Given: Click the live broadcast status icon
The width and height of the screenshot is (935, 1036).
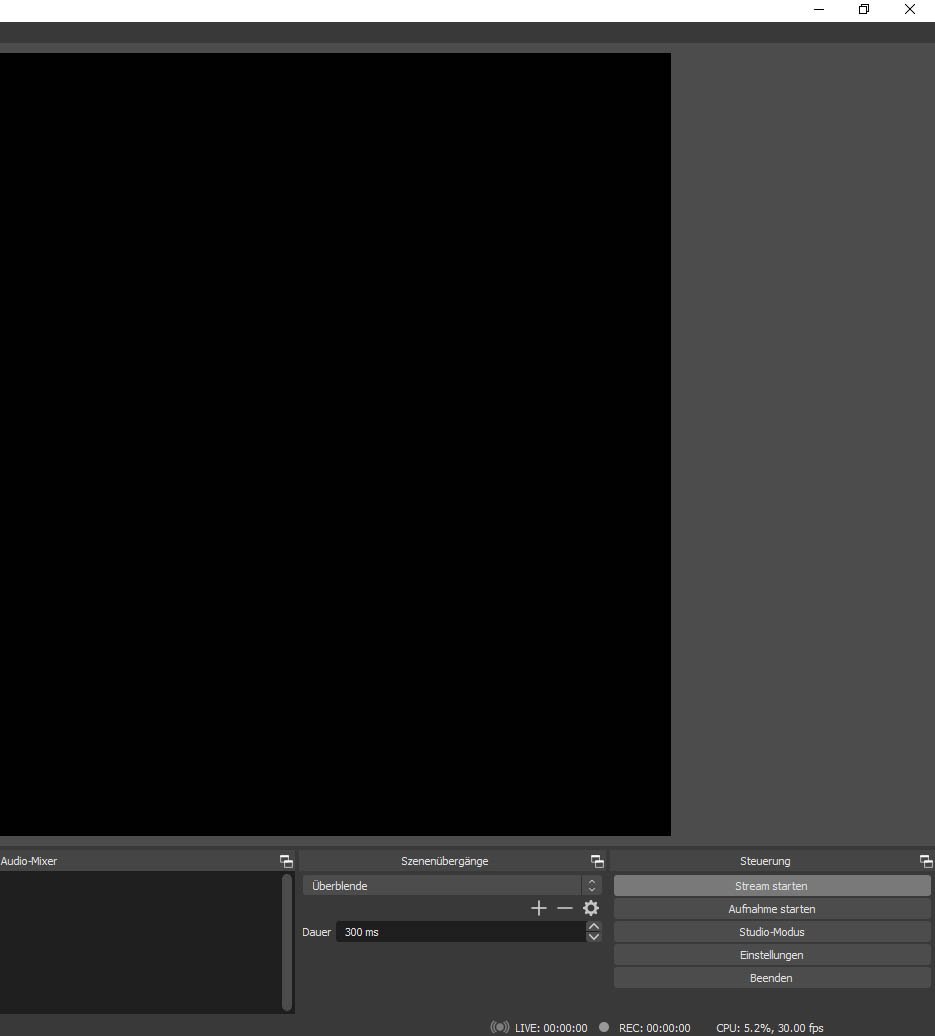Looking at the screenshot, I should point(500,1027).
